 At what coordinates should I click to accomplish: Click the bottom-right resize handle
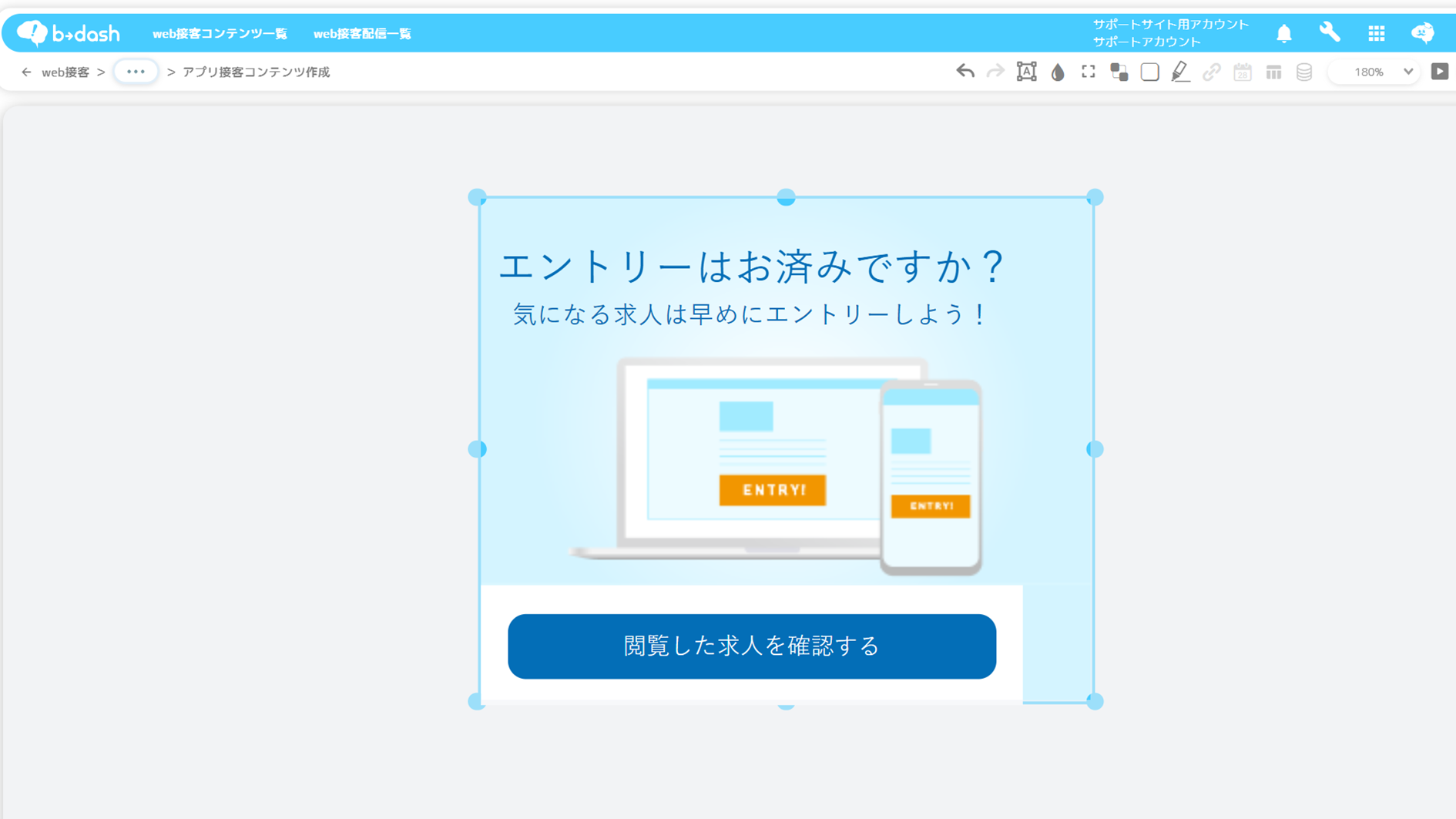1095,701
